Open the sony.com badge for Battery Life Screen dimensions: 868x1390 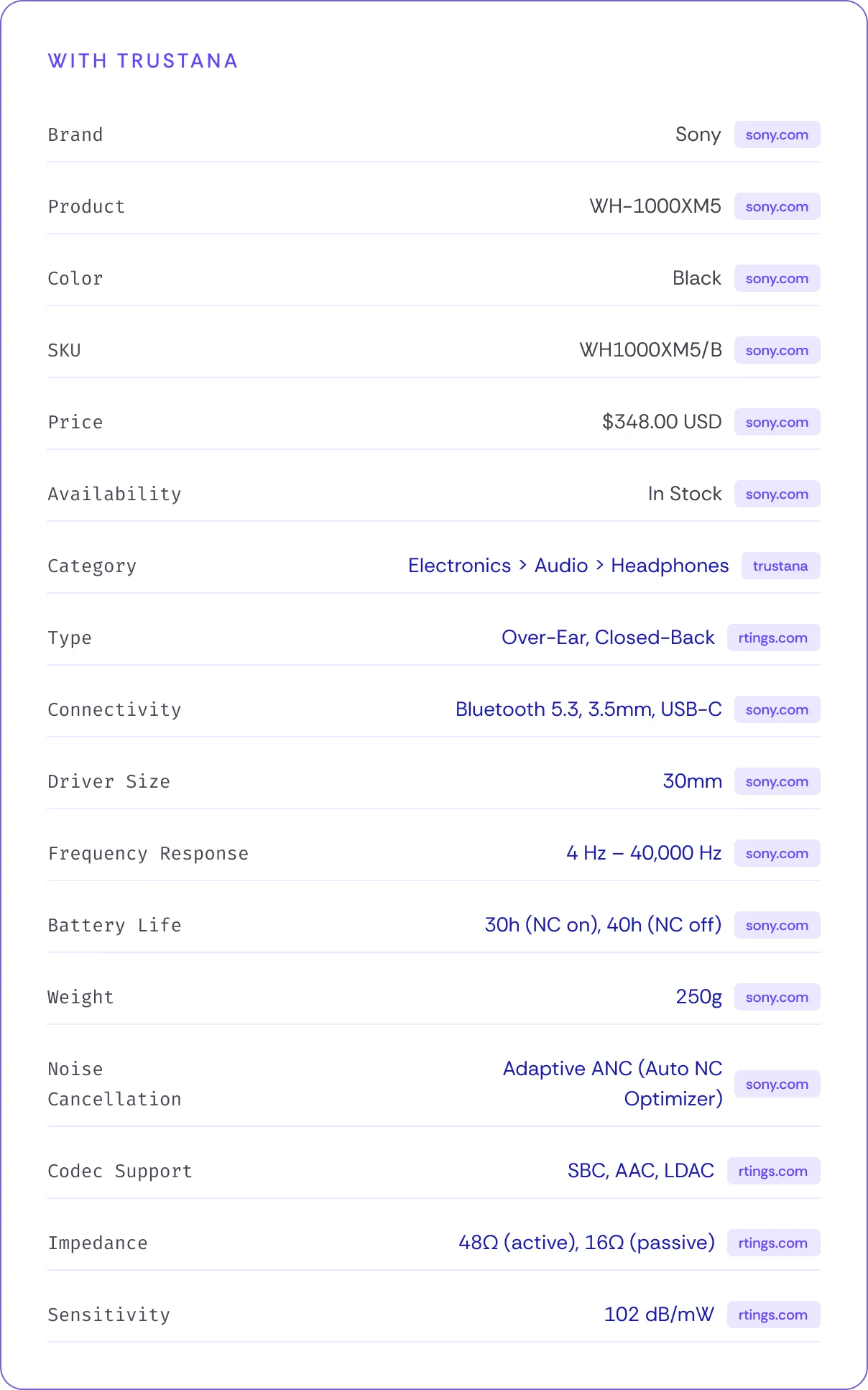777,926
